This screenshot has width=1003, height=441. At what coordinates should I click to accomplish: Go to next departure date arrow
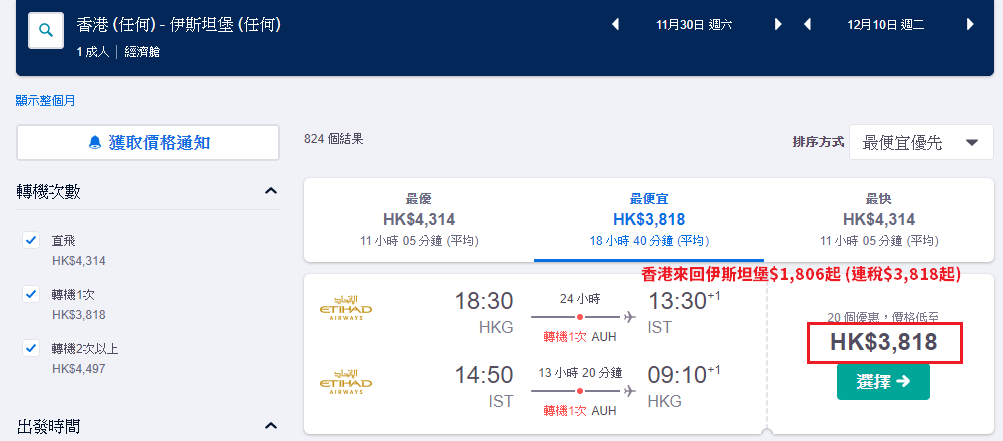pos(778,24)
